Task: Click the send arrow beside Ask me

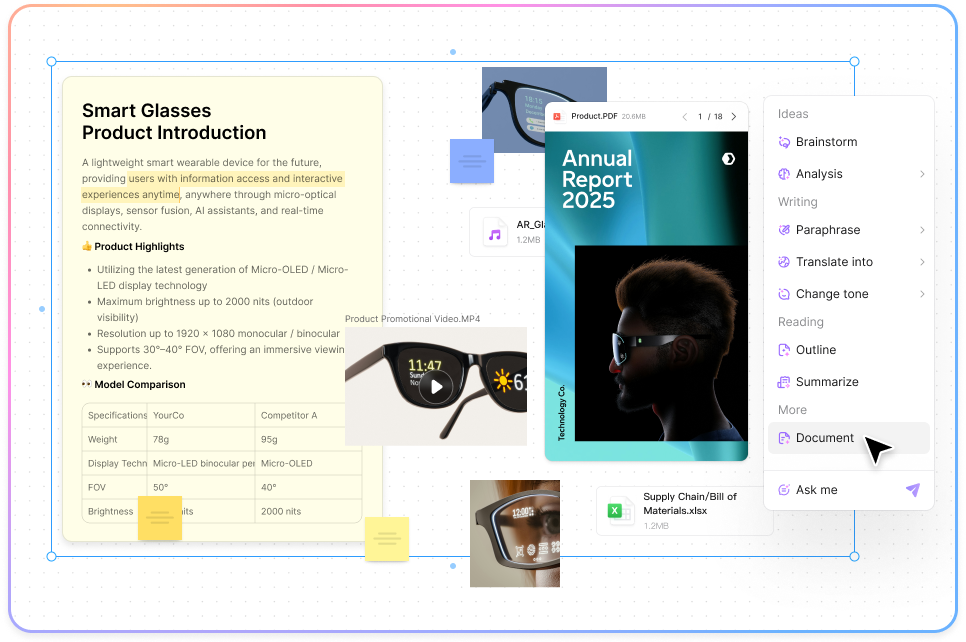Action: (912, 490)
